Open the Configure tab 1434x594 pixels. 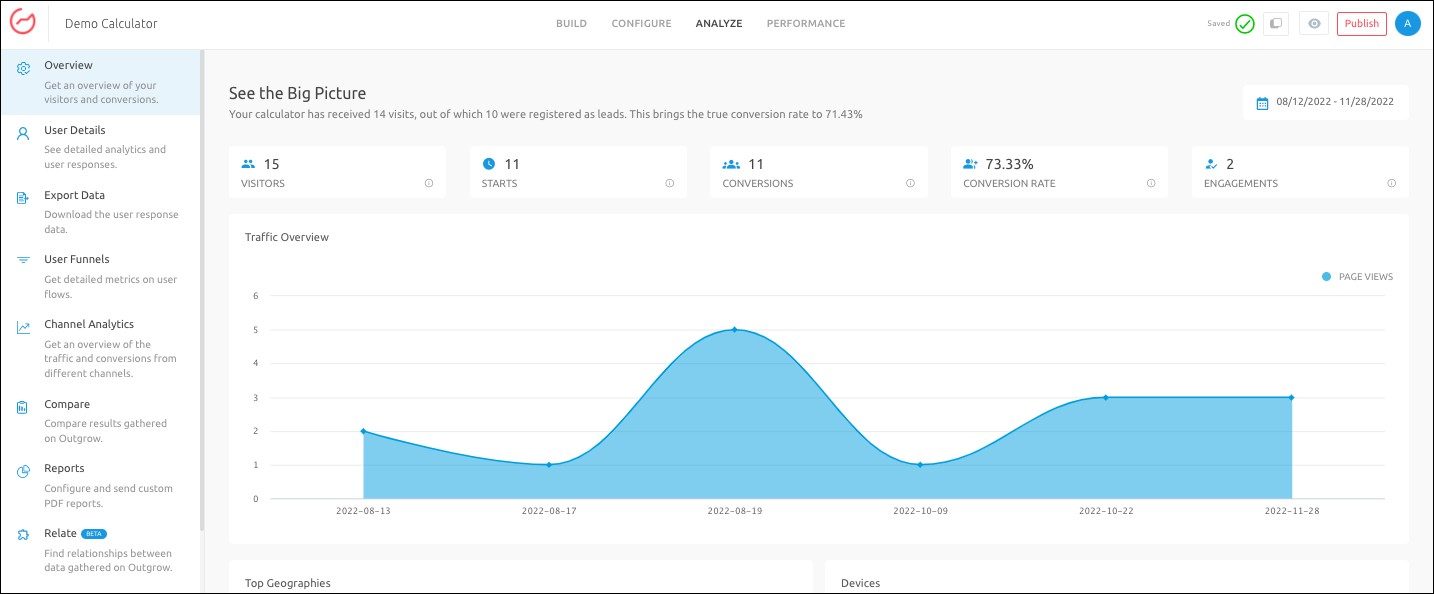(x=641, y=24)
